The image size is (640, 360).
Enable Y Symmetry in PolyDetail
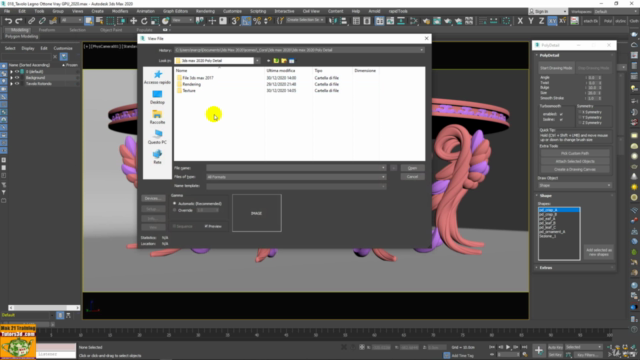click(x=580, y=117)
